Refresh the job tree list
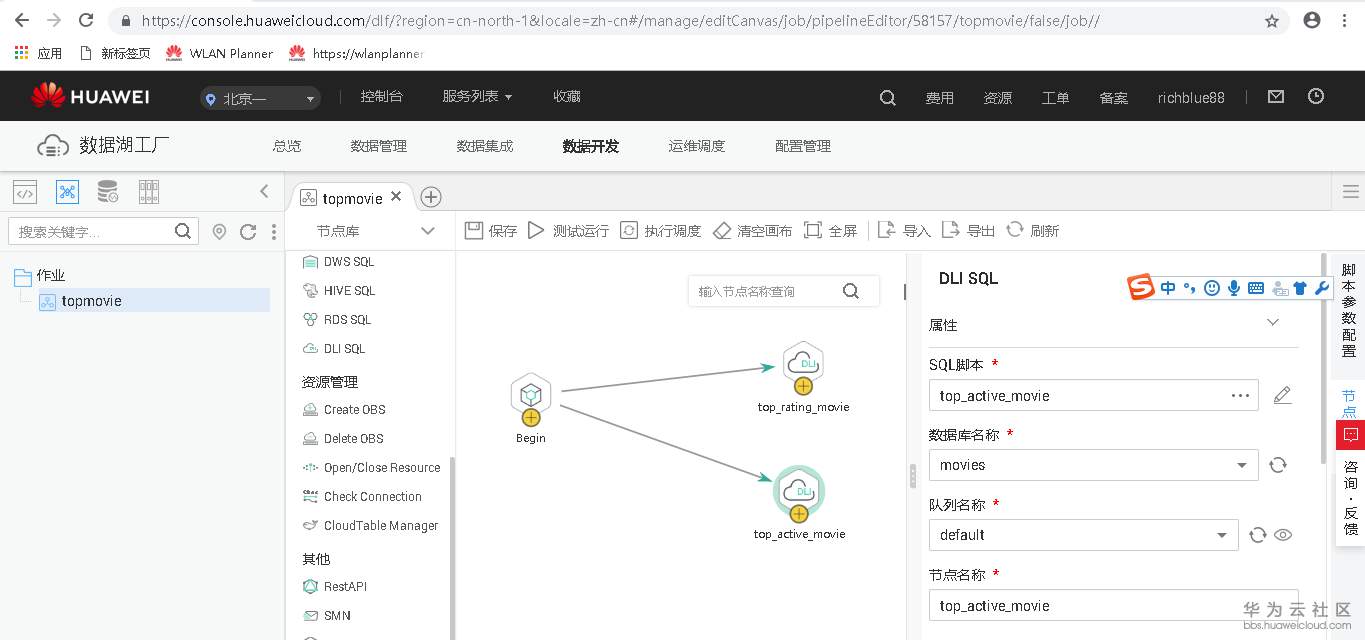 click(248, 231)
